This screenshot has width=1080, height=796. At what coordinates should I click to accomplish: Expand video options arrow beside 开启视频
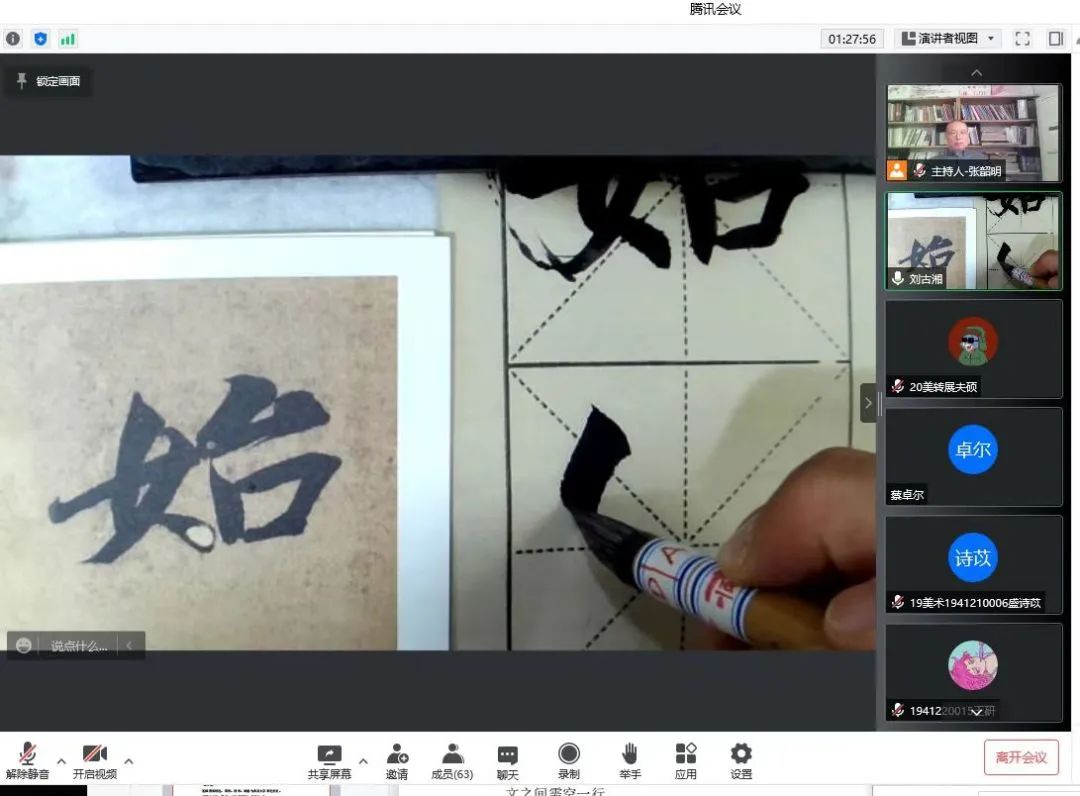(129, 761)
